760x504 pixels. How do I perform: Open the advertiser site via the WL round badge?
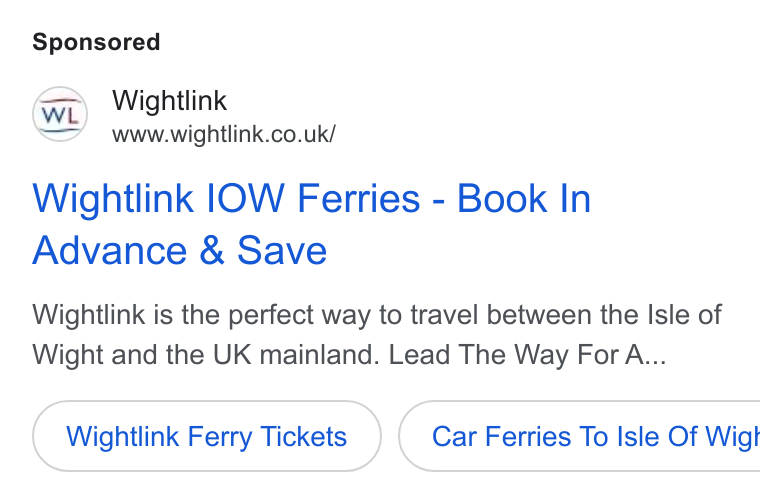60,114
